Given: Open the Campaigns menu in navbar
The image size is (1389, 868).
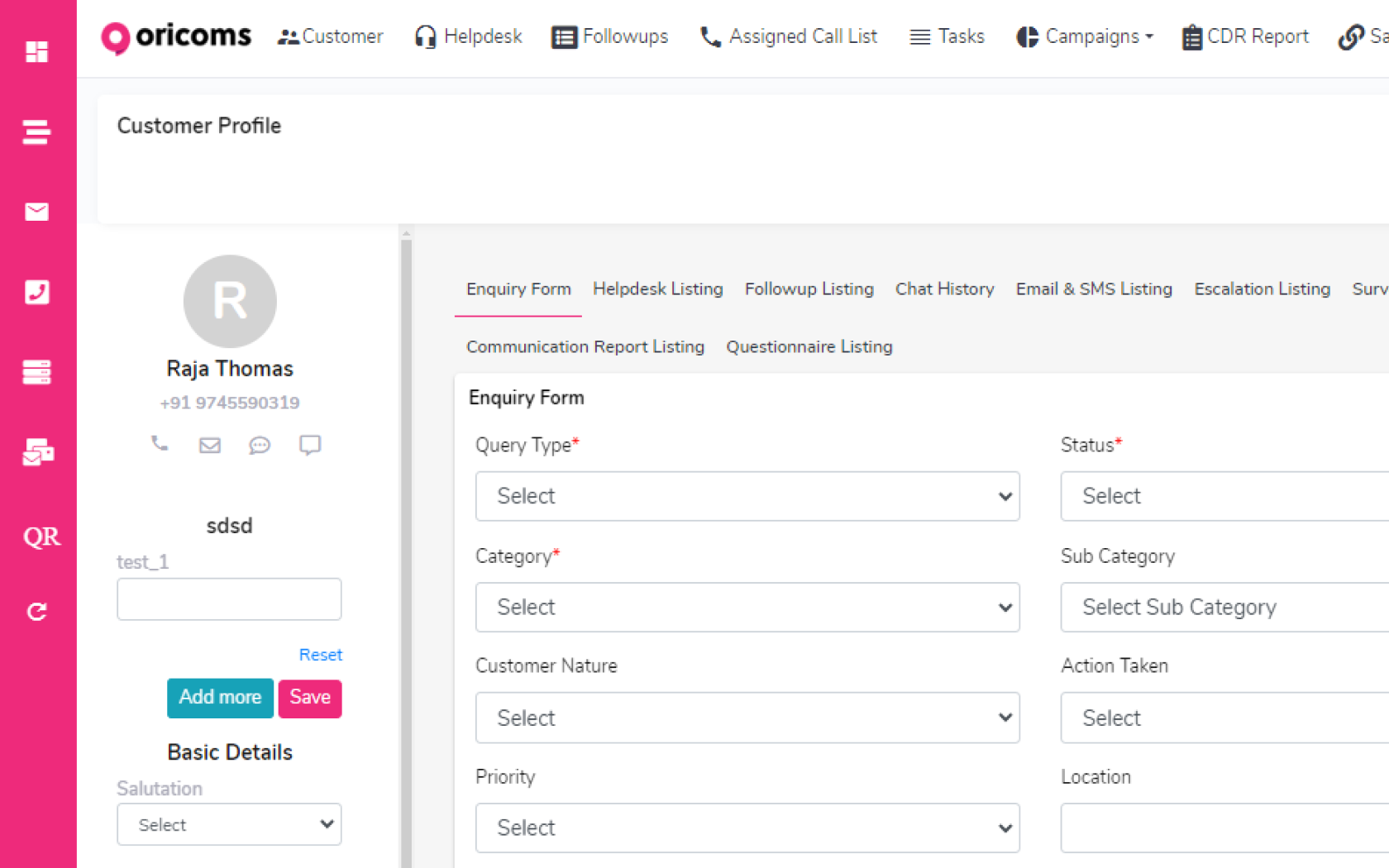Looking at the screenshot, I should (x=1084, y=37).
